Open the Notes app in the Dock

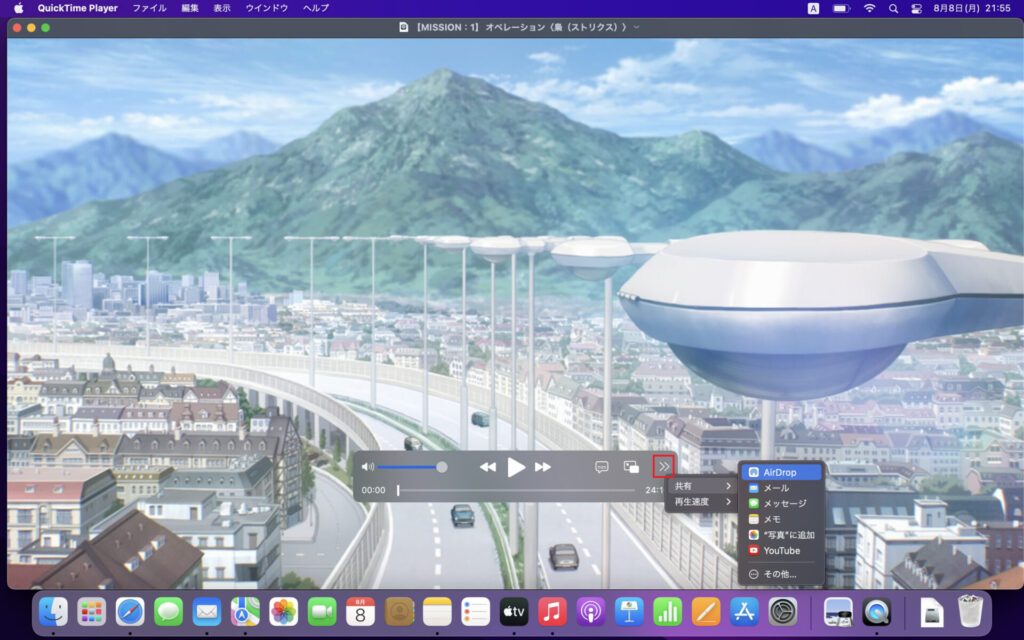(x=437, y=612)
